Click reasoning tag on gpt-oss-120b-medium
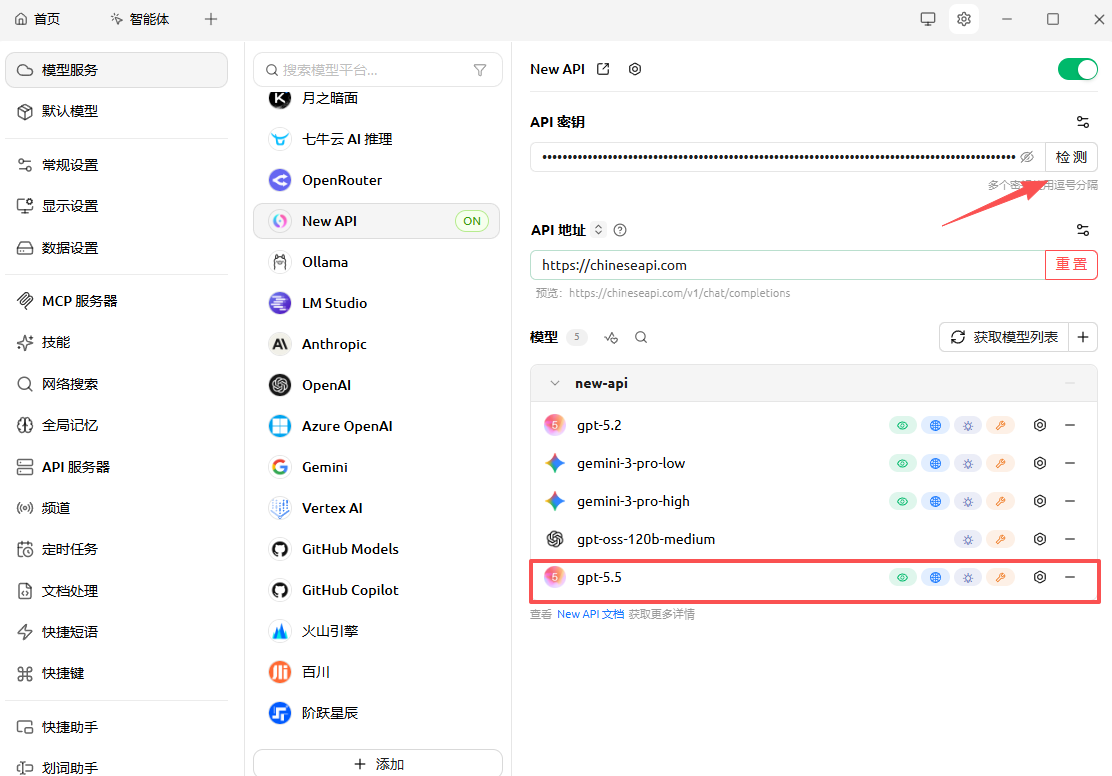Screen dimensions: 1112x776 [x=967, y=540]
